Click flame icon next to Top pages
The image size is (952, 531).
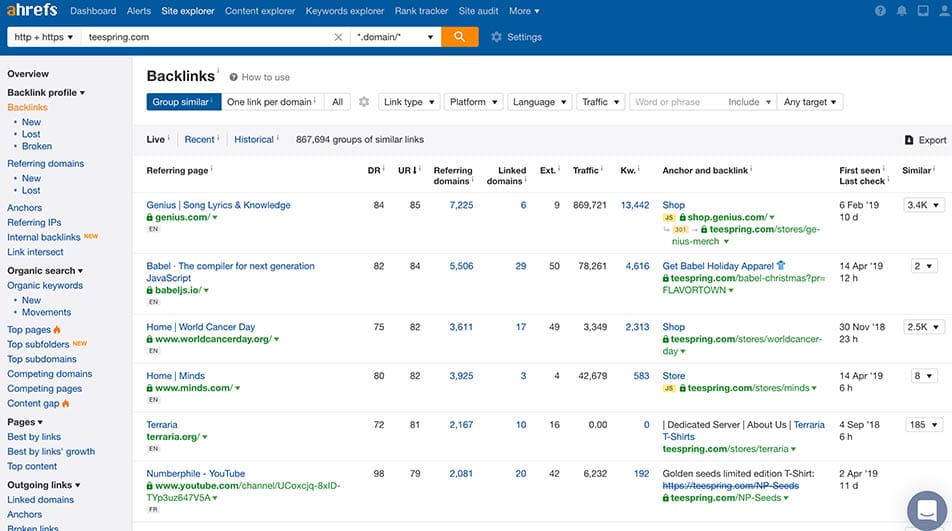point(57,330)
